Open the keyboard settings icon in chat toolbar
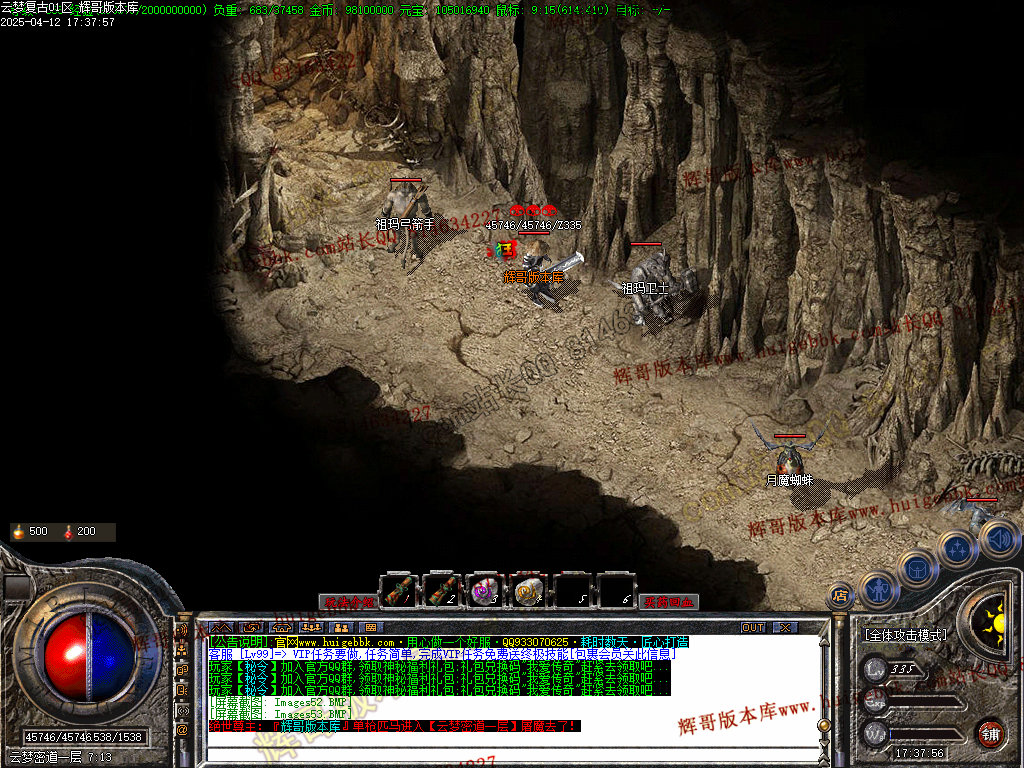 [x=371, y=628]
